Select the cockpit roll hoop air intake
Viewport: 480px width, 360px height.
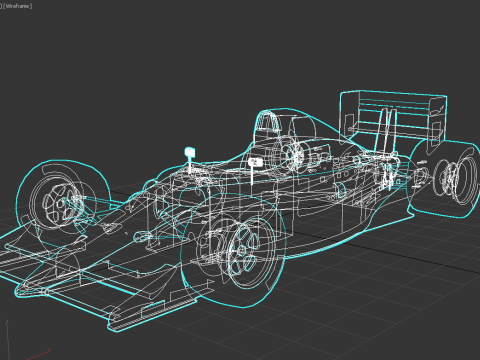(267, 122)
